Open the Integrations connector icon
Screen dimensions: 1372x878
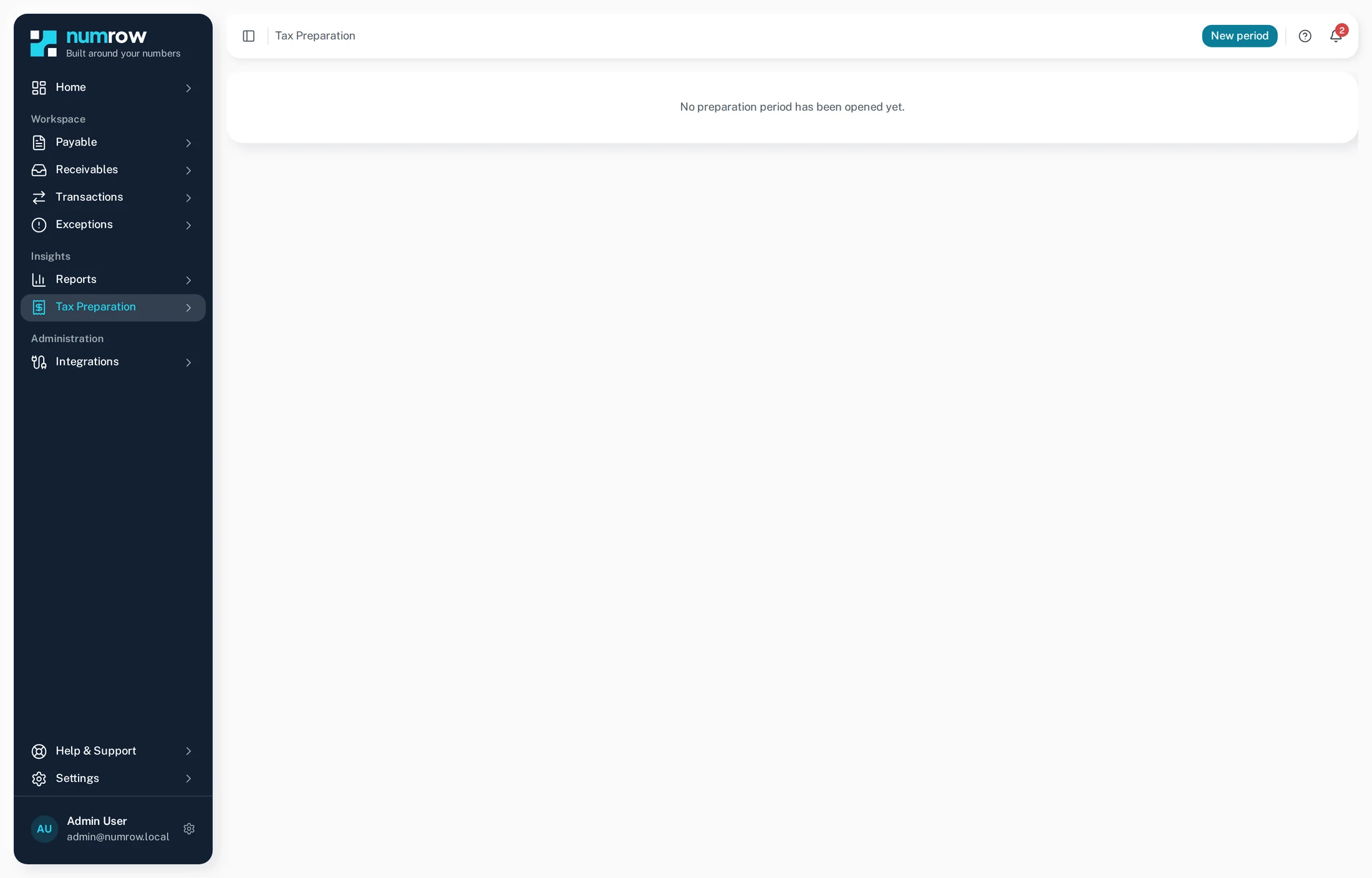pyautogui.click(x=39, y=362)
